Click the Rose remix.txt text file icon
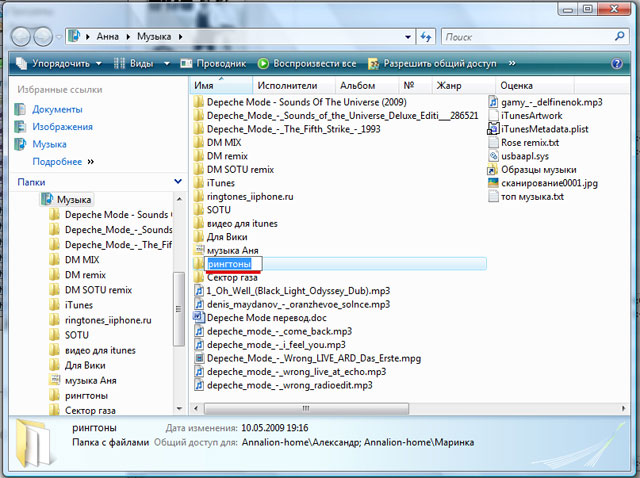The width and height of the screenshot is (640, 478). pyautogui.click(x=493, y=142)
